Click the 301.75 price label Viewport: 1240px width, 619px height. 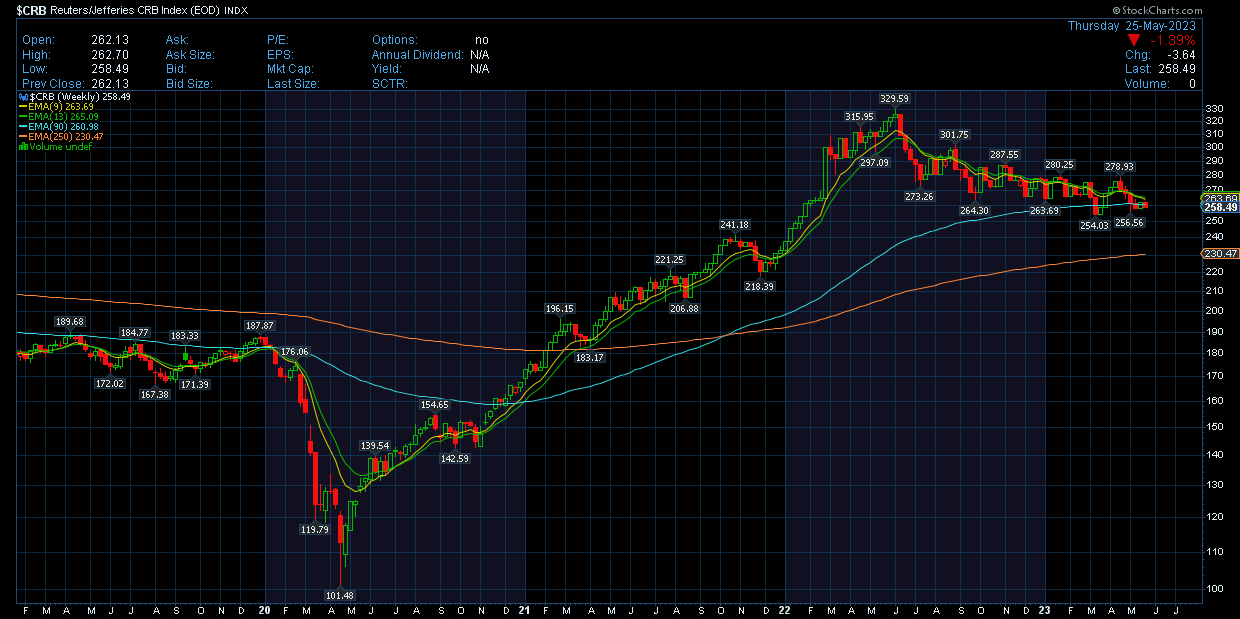click(x=954, y=135)
